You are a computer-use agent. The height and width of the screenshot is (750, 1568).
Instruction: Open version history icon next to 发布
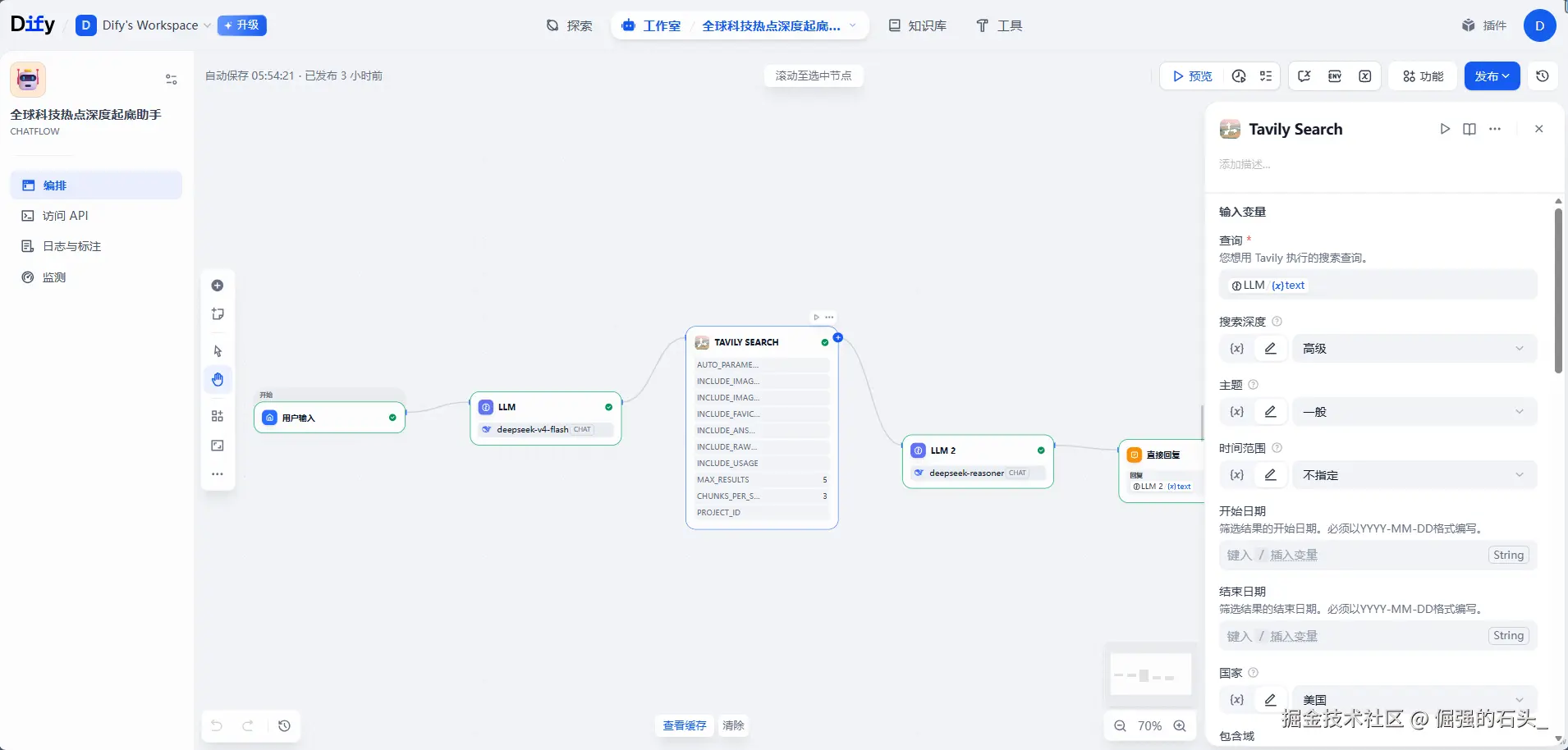1543,76
